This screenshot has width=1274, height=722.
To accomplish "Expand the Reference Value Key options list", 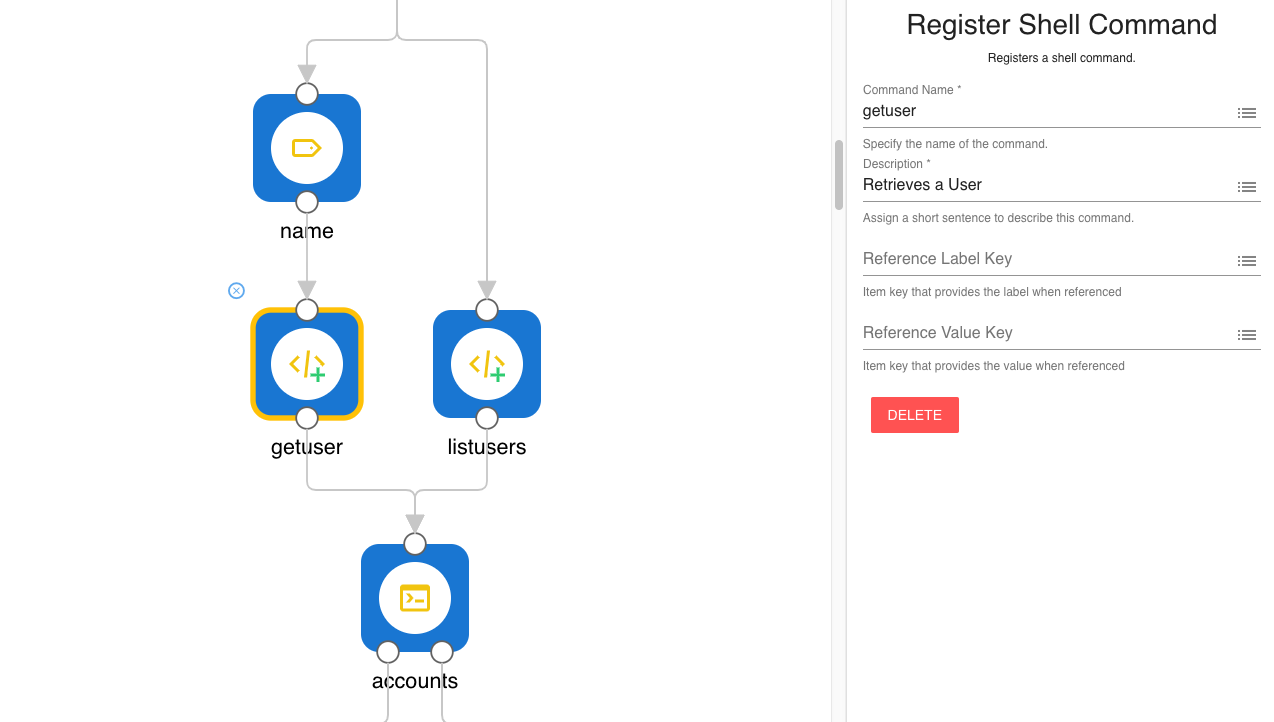I will pos(1247,335).
